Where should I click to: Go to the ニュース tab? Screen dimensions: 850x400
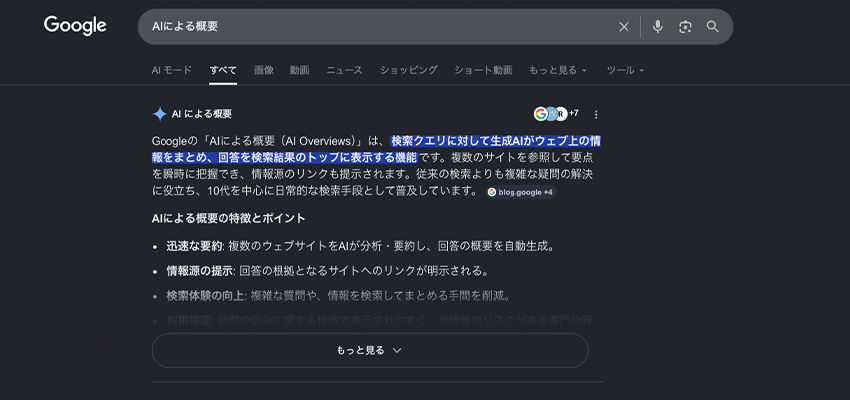[x=344, y=70]
